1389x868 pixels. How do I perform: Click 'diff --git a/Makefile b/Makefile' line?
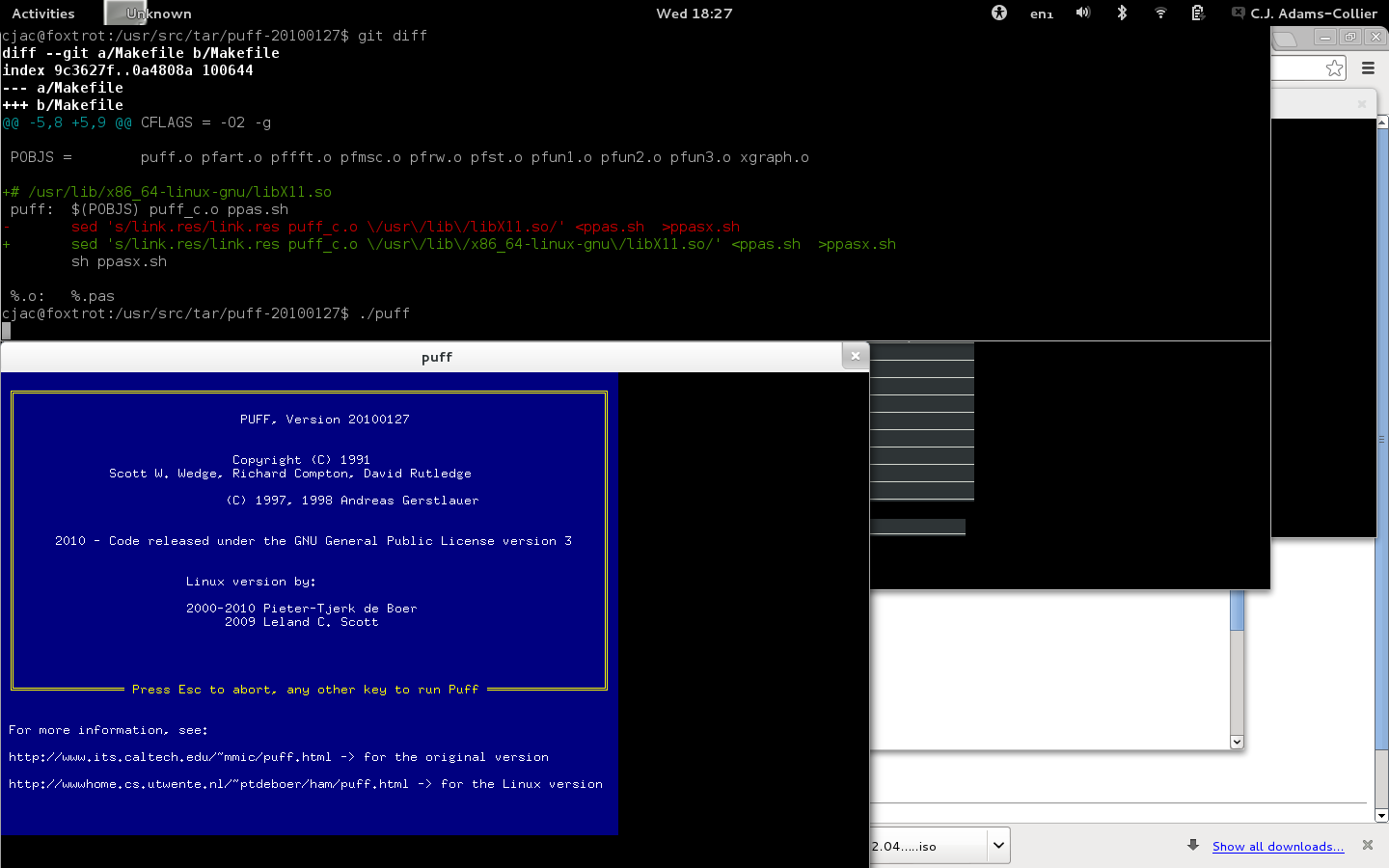pyautogui.click(x=141, y=53)
